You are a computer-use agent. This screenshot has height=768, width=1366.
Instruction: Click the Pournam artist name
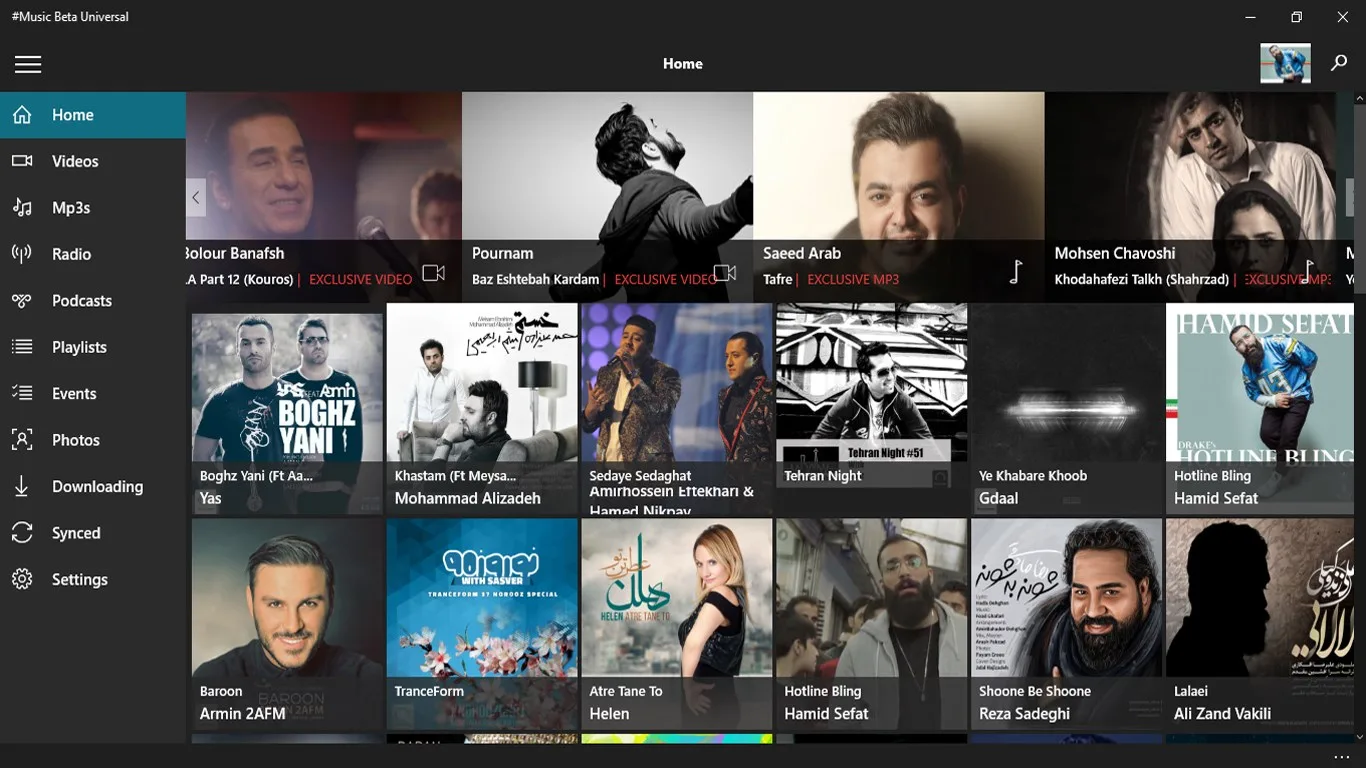point(503,253)
